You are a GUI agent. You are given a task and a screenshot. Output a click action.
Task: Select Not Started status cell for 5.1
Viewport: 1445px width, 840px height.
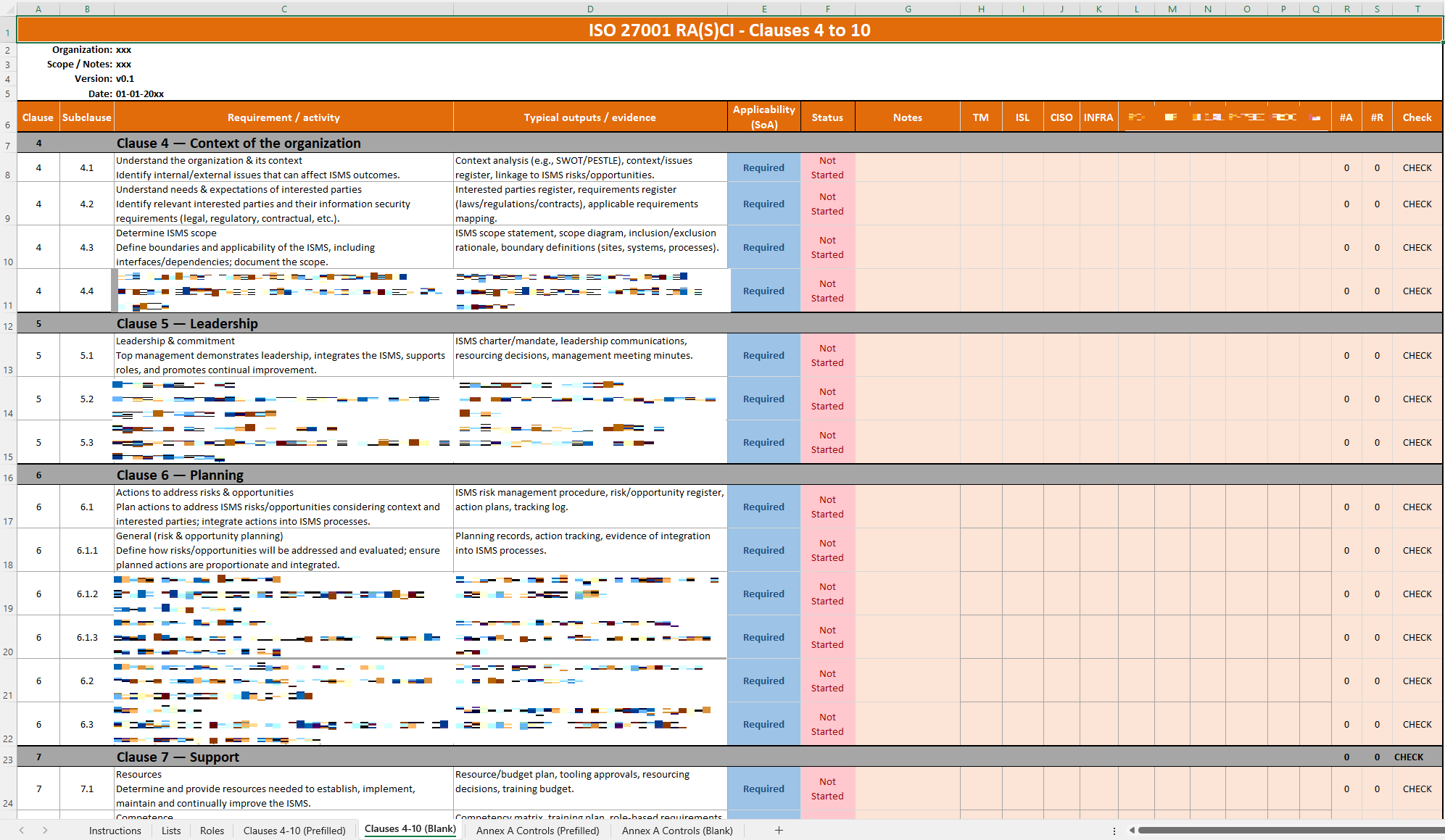(827, 355)
